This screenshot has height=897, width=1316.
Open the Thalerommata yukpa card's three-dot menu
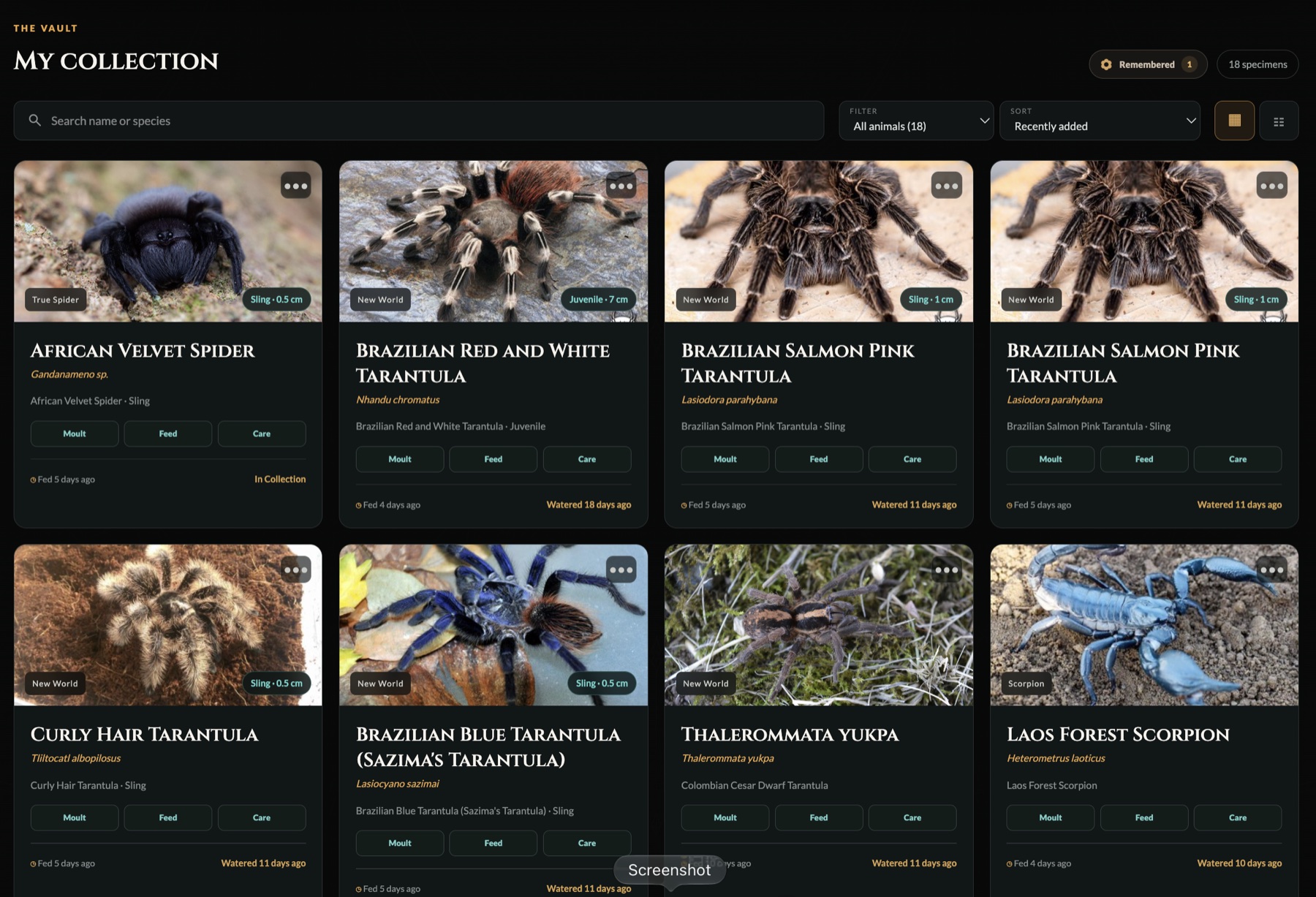[946, 569]
